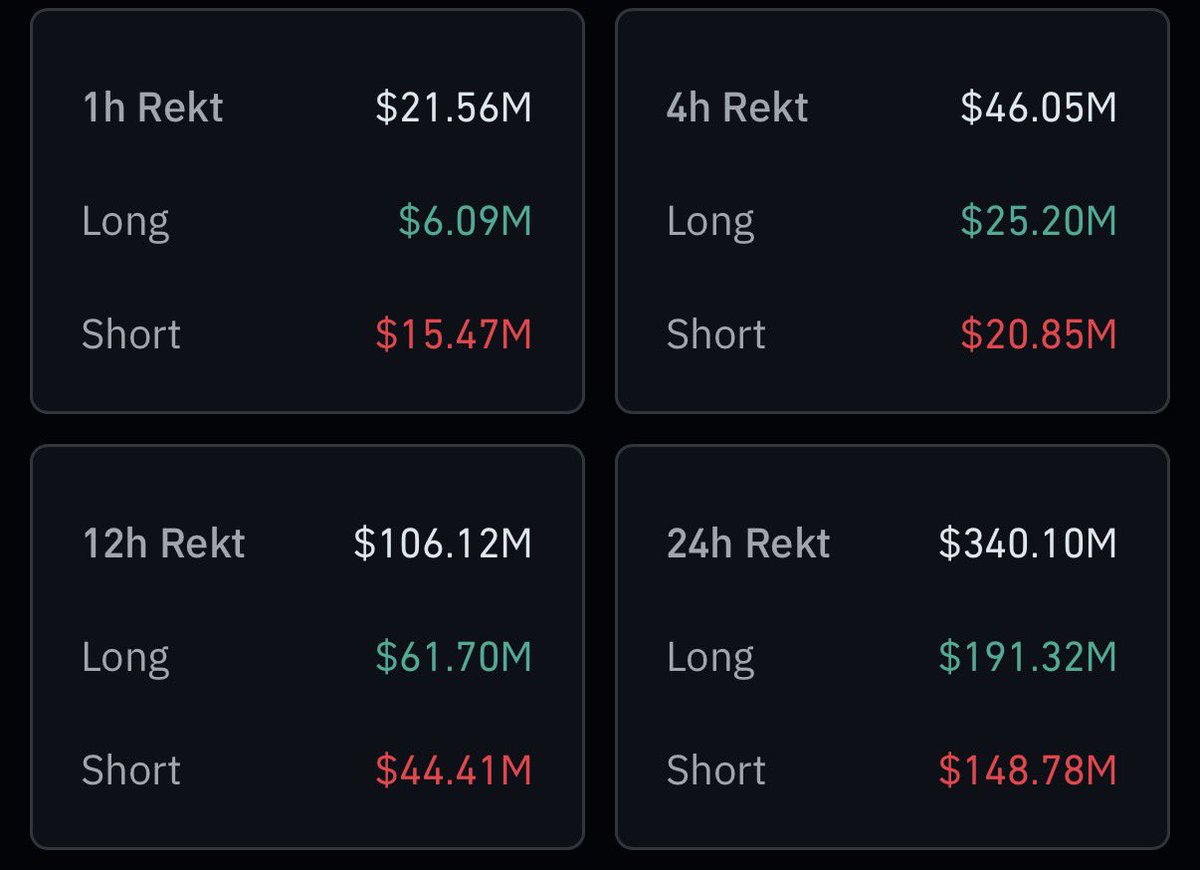1200x870 pixels.
Task: Open the 24h Rekt card title
Action: (x=748, y=543)
